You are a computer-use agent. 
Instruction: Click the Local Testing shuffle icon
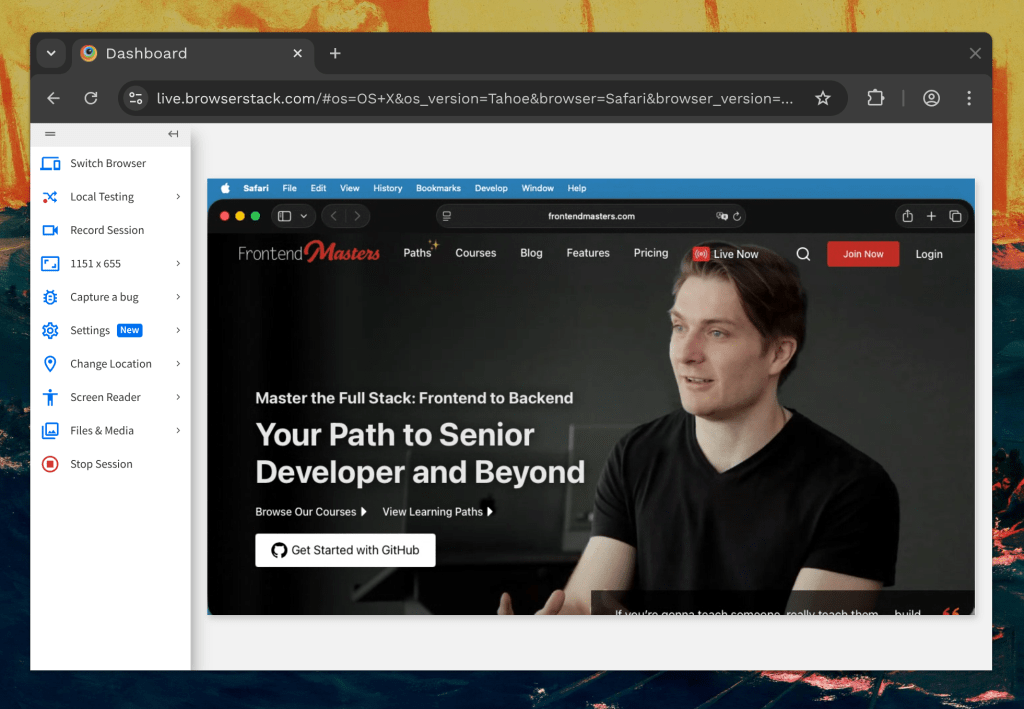click(50, 197)
